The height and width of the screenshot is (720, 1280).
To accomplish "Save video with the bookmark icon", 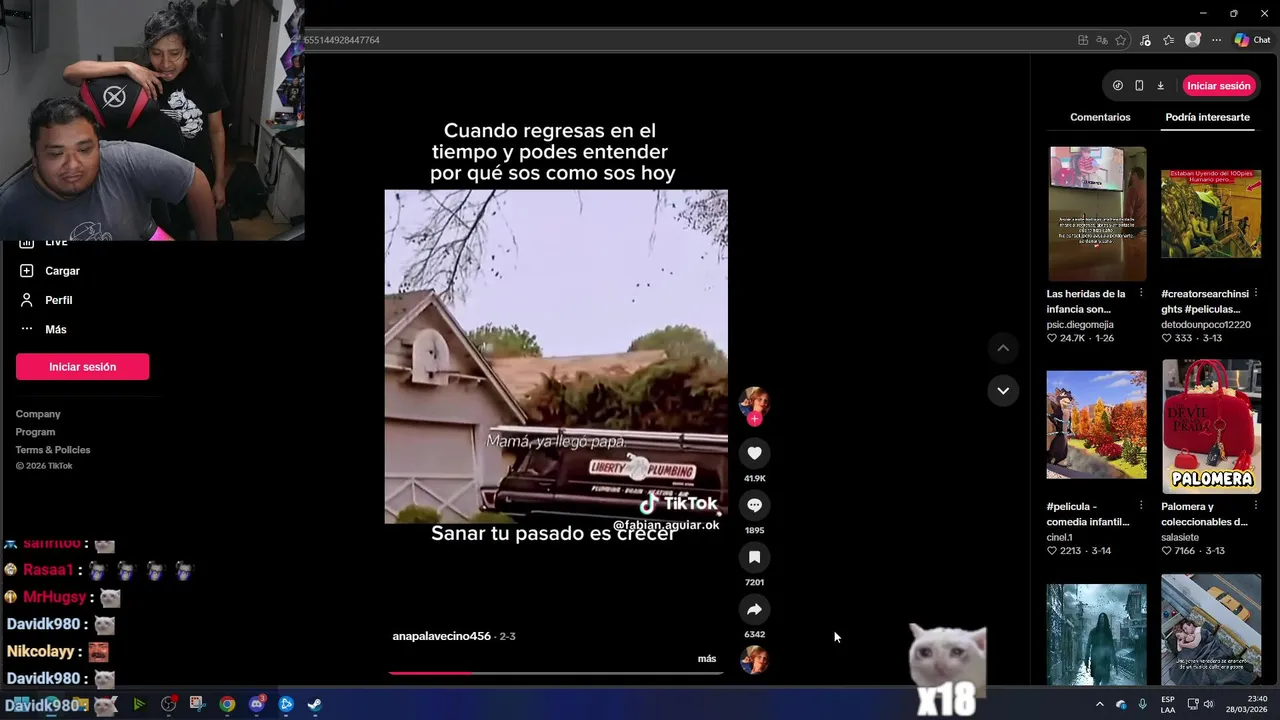I will coord(754,557).
